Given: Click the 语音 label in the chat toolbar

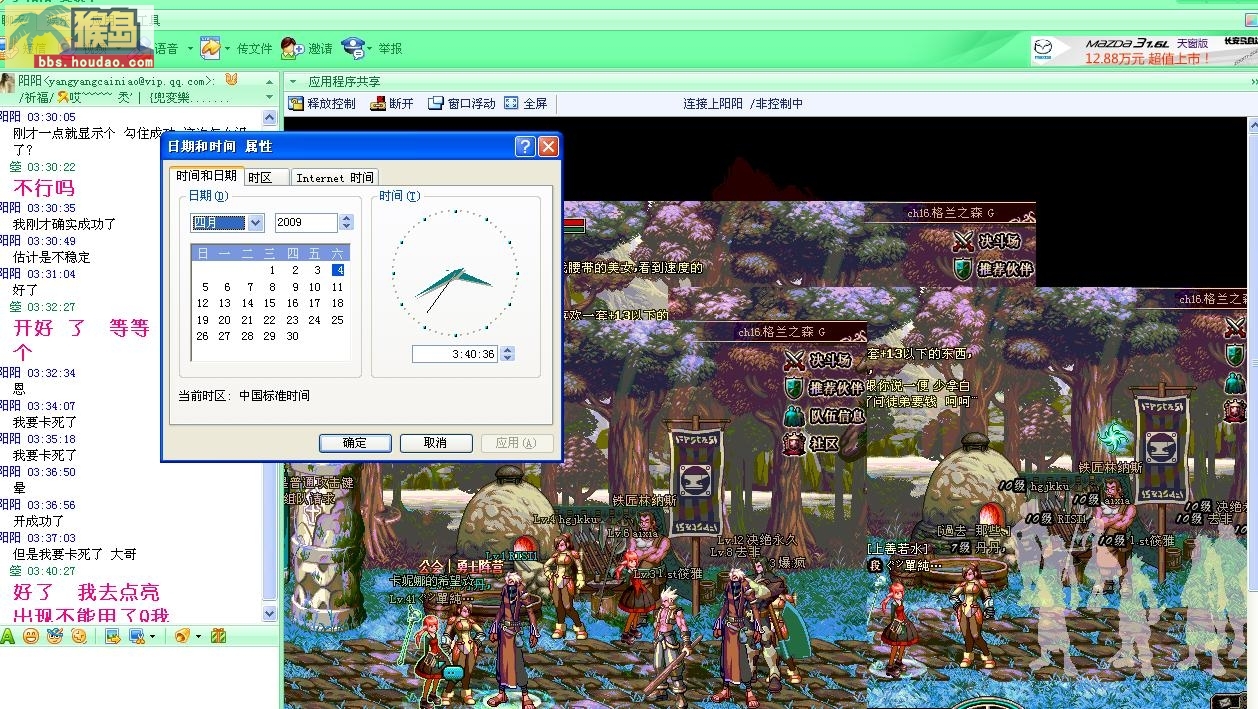Looking at the screenshot, I should [x=166, y=48].
